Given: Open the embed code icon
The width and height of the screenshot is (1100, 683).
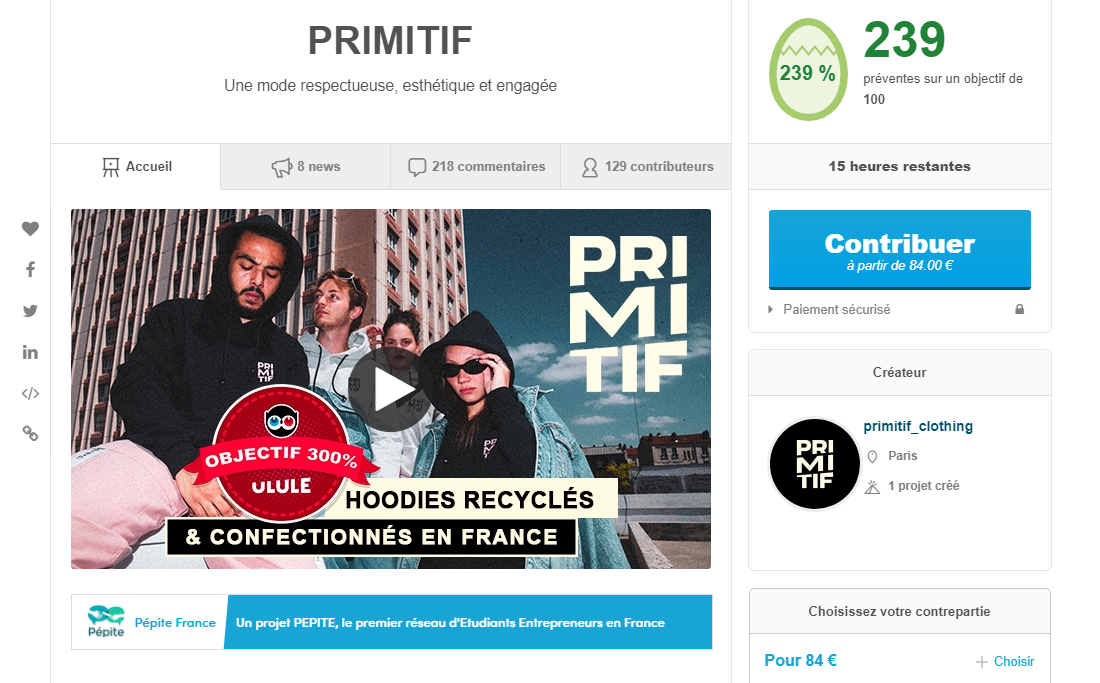Looking at the screenshot, I should click(30, 393).
